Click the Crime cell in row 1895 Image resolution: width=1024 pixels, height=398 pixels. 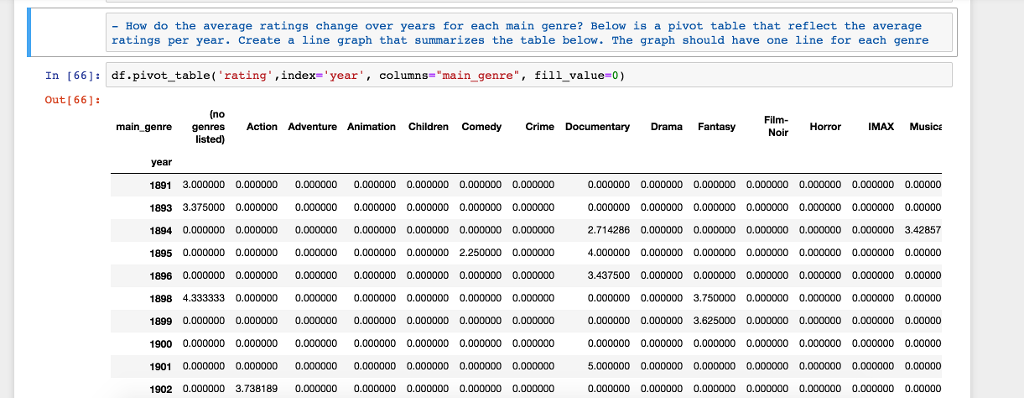[534, 253]
